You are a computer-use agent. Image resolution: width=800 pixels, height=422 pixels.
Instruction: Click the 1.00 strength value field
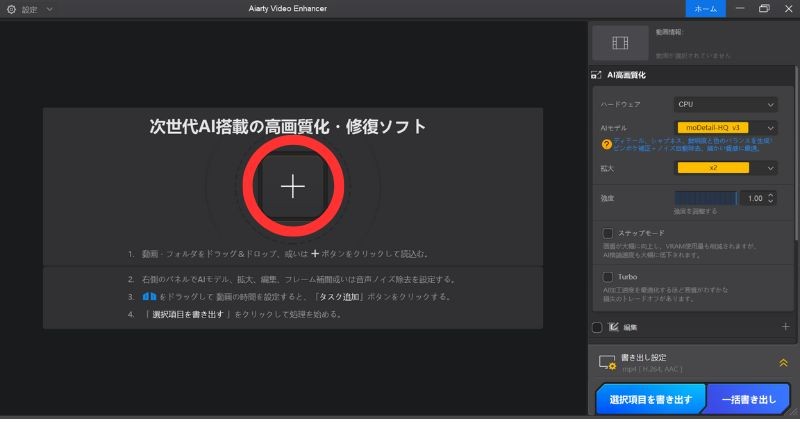(x=754, y=198)
